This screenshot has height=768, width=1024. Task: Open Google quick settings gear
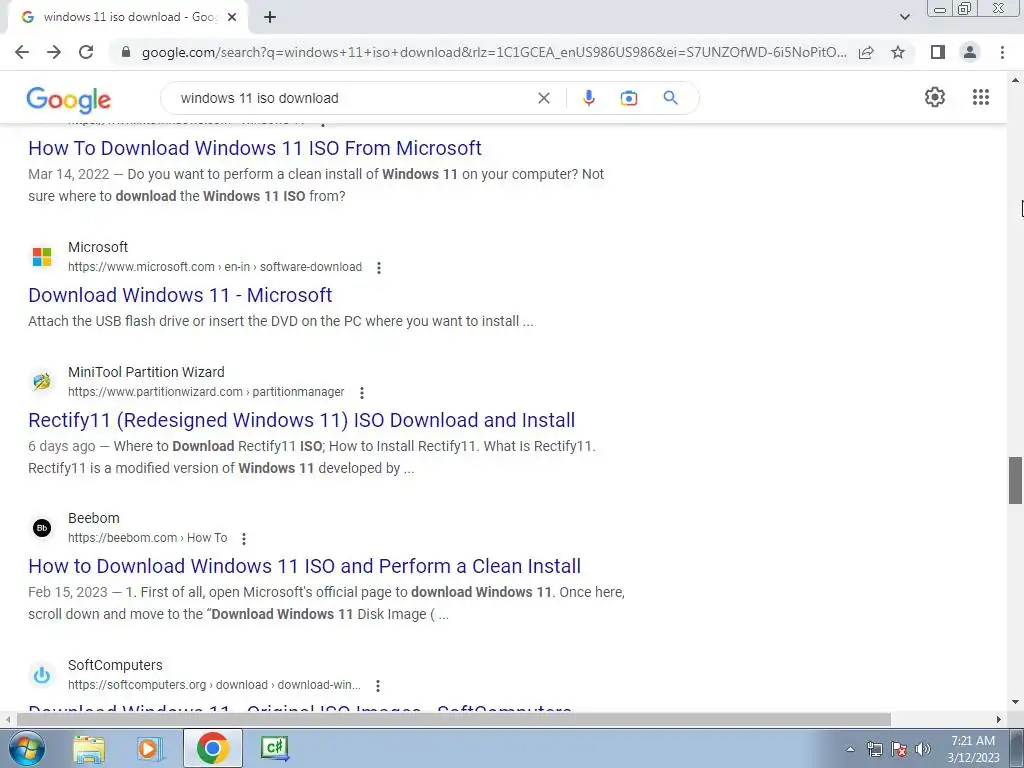(935, 97)
